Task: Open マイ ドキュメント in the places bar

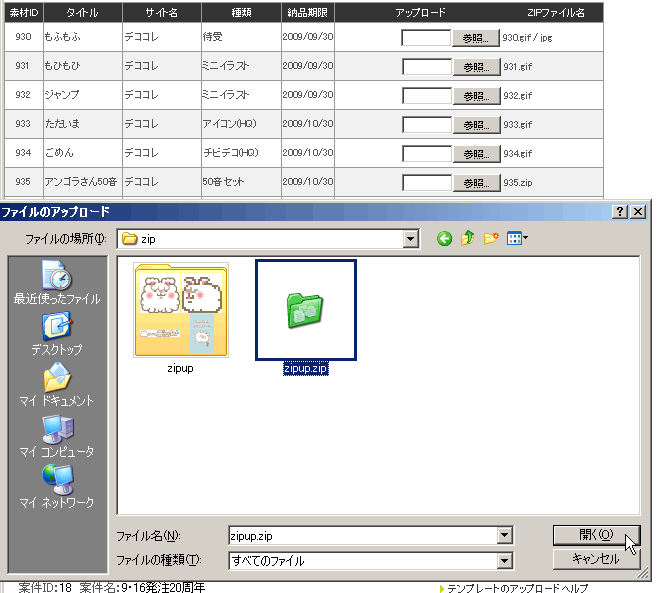Action: click(x=56, y=384)
